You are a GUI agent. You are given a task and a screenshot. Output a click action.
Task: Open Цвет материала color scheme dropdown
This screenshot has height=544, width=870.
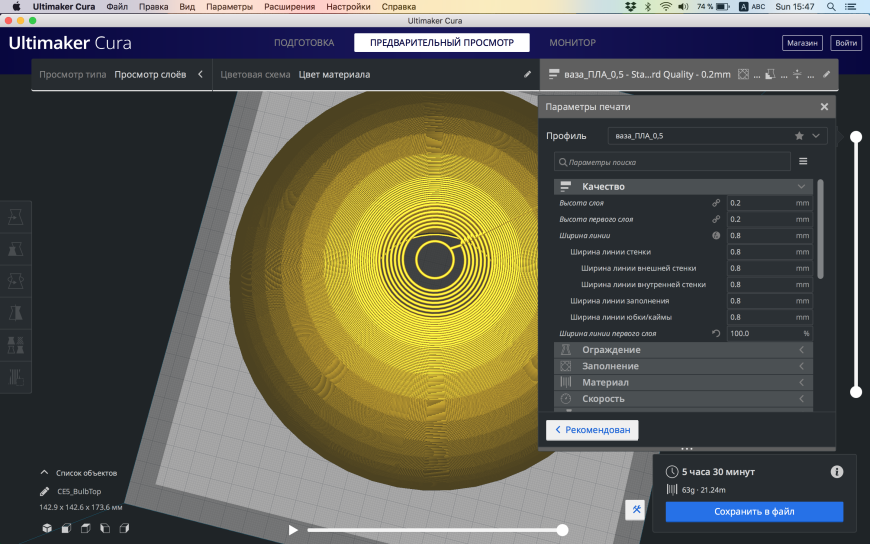[x=375, y=74]
